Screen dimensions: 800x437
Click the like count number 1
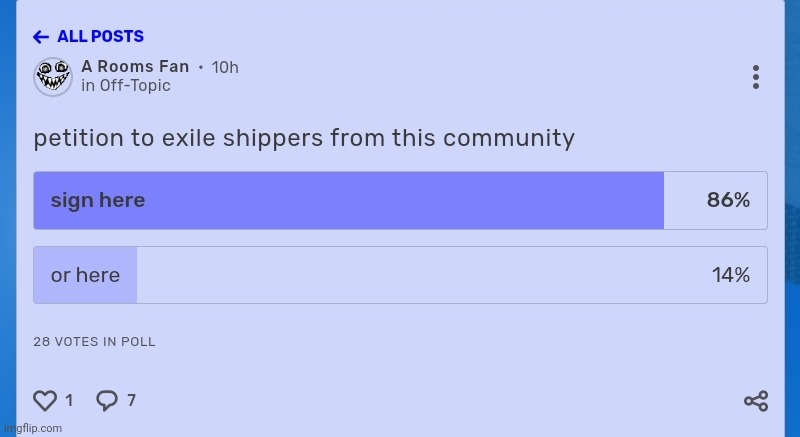tap(69, 401)
